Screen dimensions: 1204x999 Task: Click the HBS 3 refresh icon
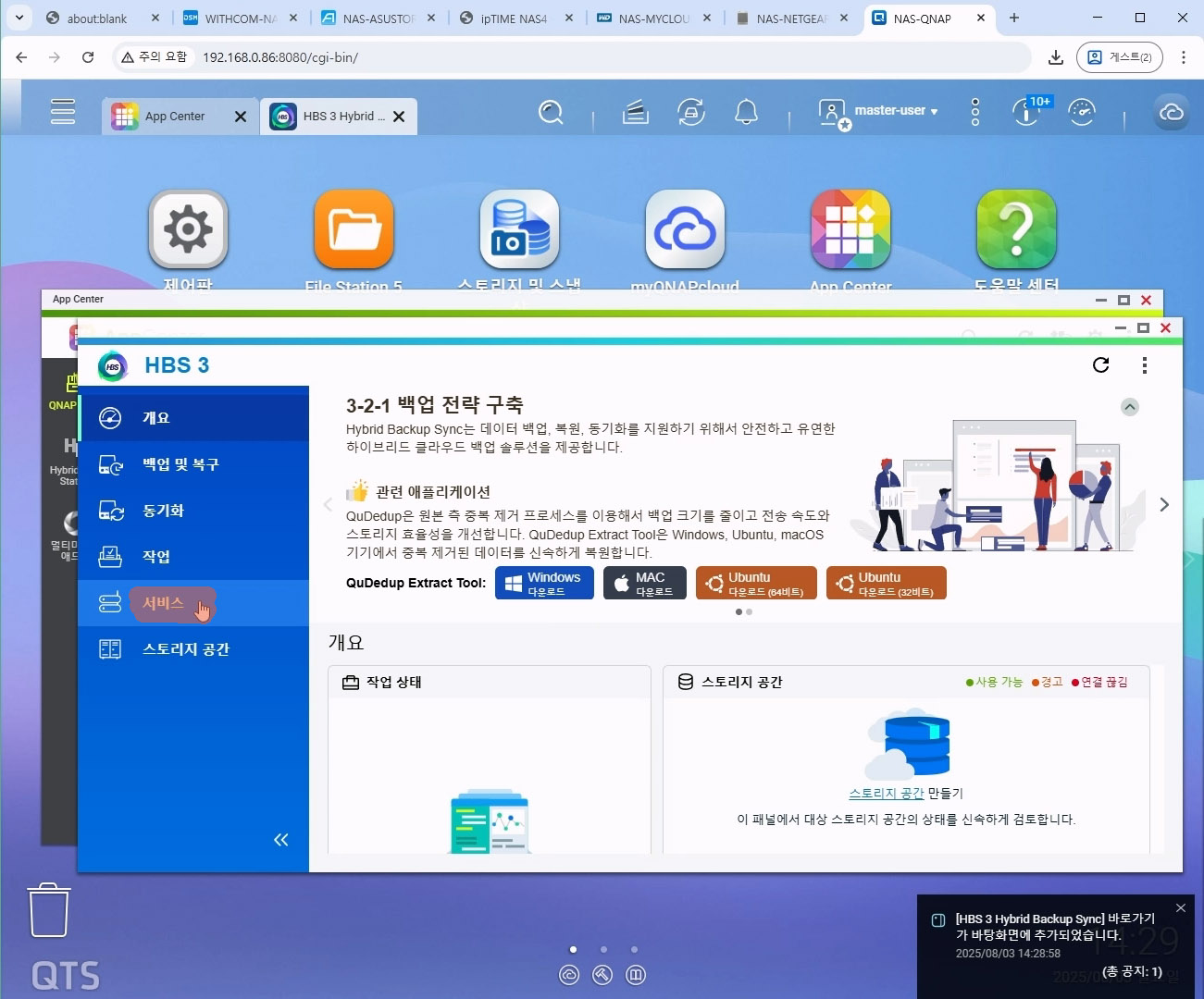[1100, 365]
